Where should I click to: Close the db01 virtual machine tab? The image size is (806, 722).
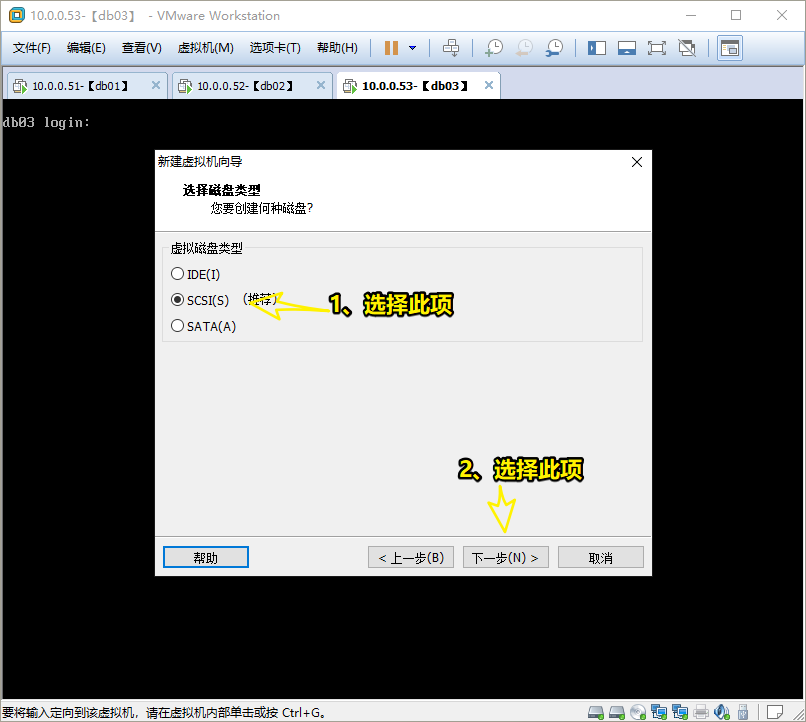[x=156, y=85]
